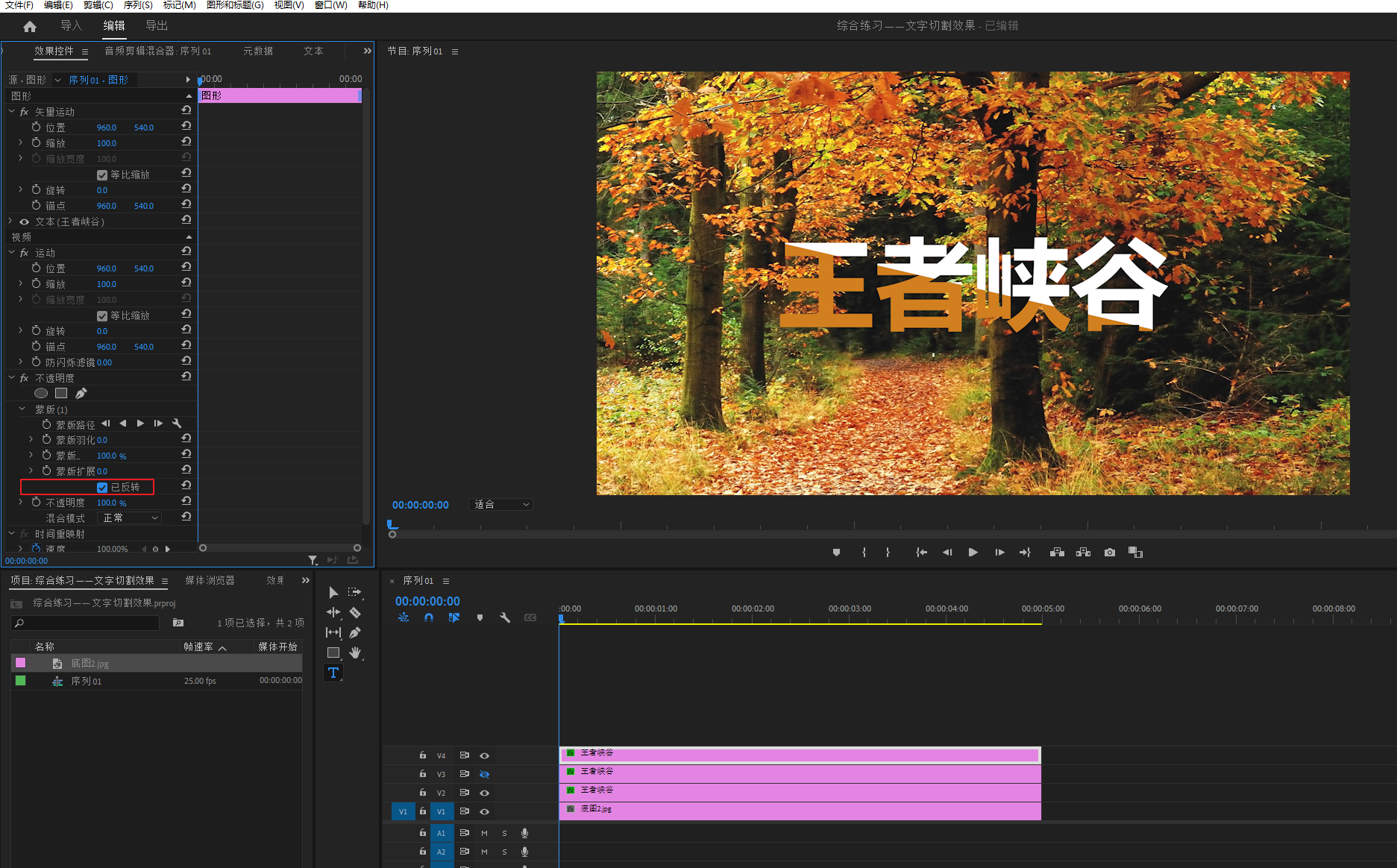Viewport: 1397px width, 868px height.
Task: Click the Home icon
Action: click(x=30, y=26)
